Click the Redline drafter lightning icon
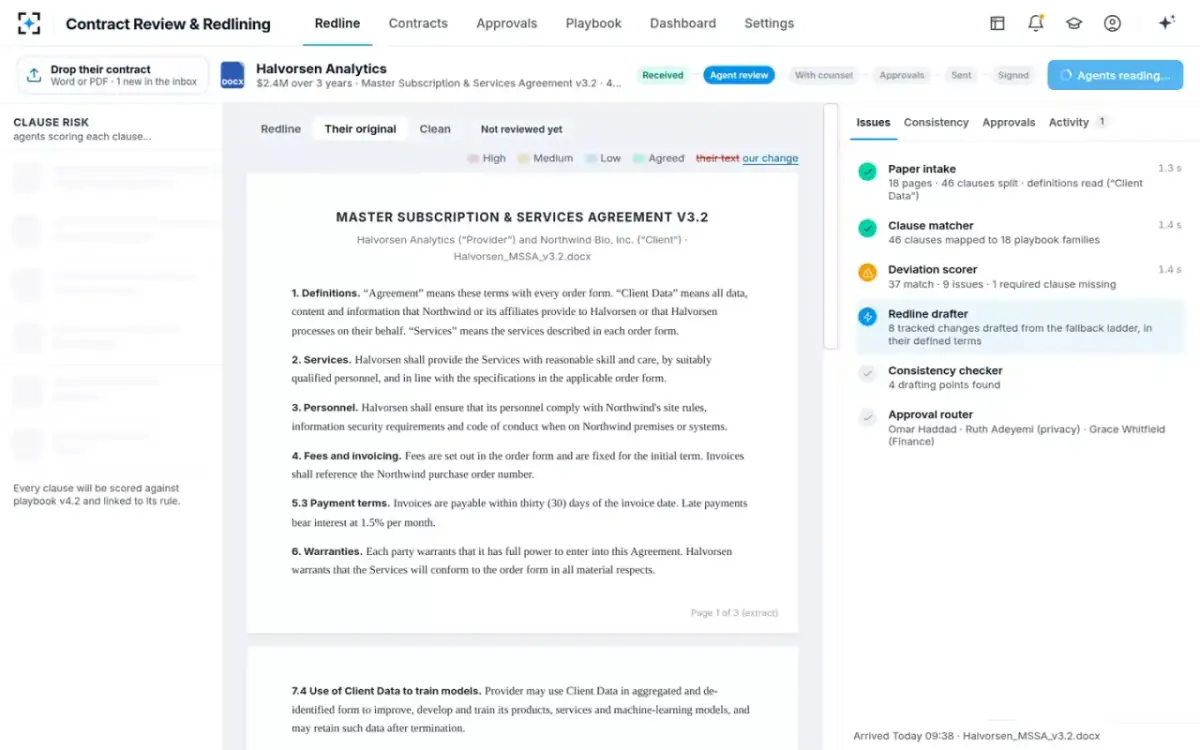Image resolution: width=1200 pixels, height=750 pixels. pos(867,317)
